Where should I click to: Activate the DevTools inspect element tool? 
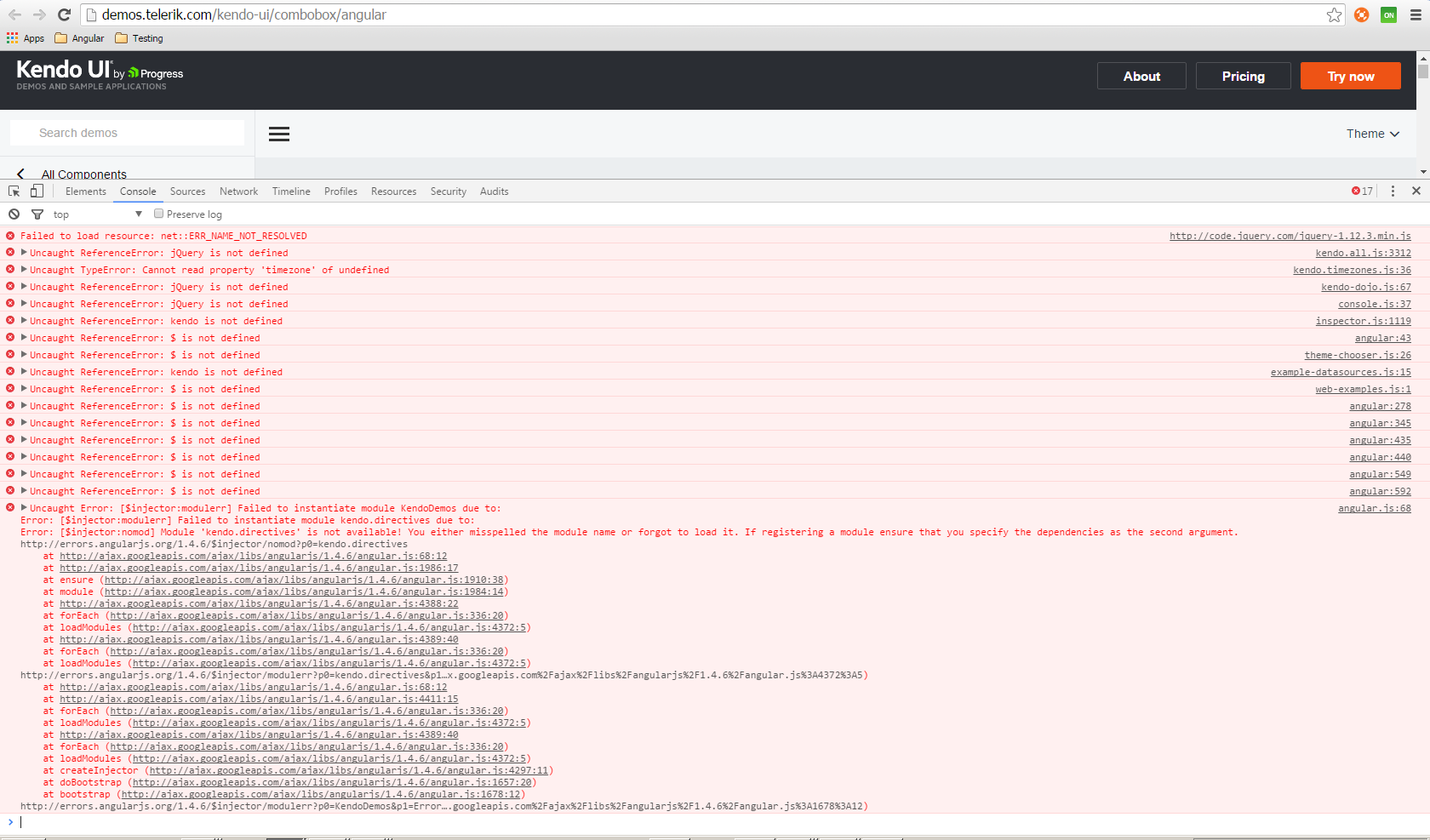click(14, 191)
